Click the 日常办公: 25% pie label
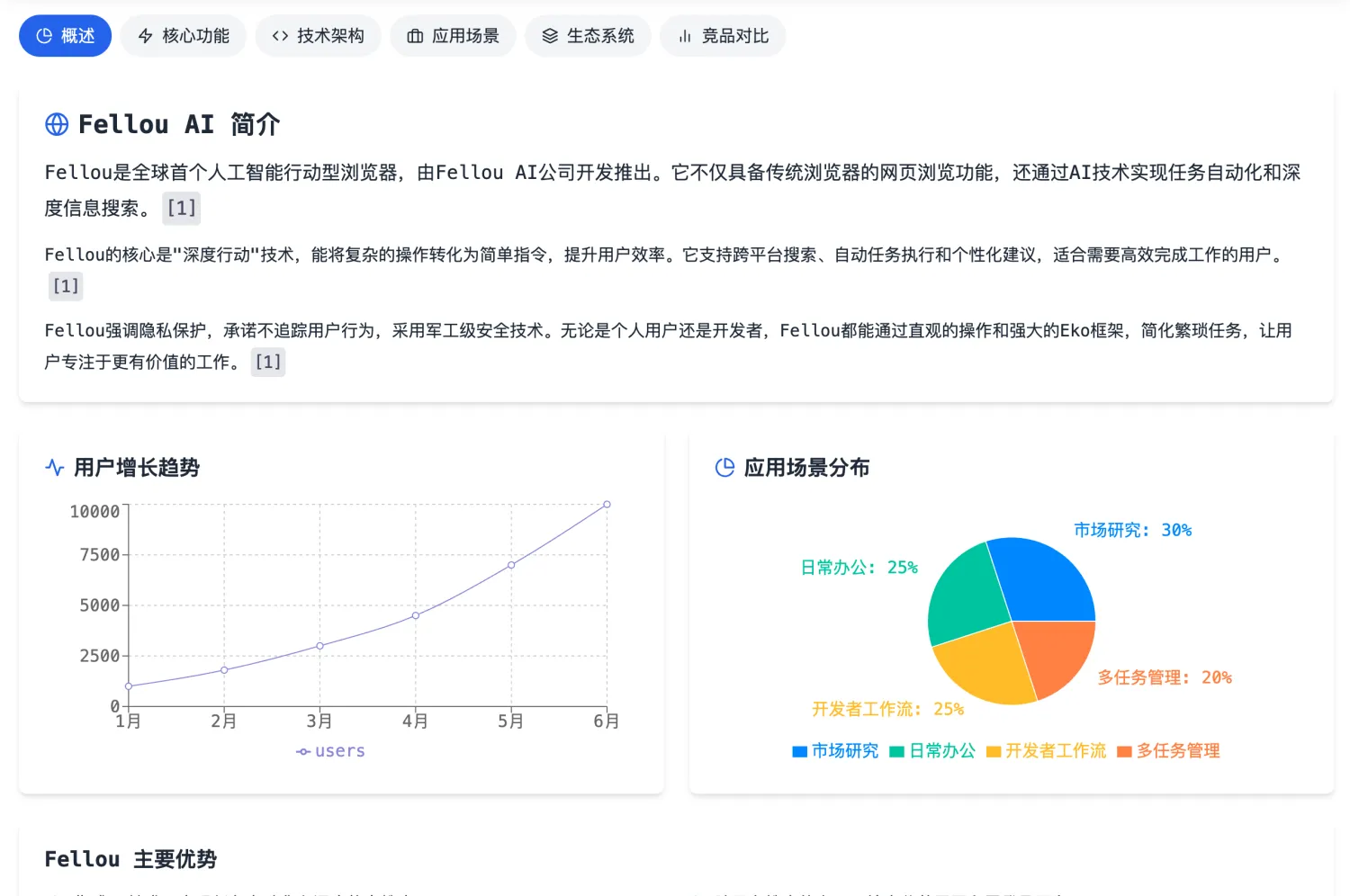This screenshot has width=1350, height=896. [859, 568]
